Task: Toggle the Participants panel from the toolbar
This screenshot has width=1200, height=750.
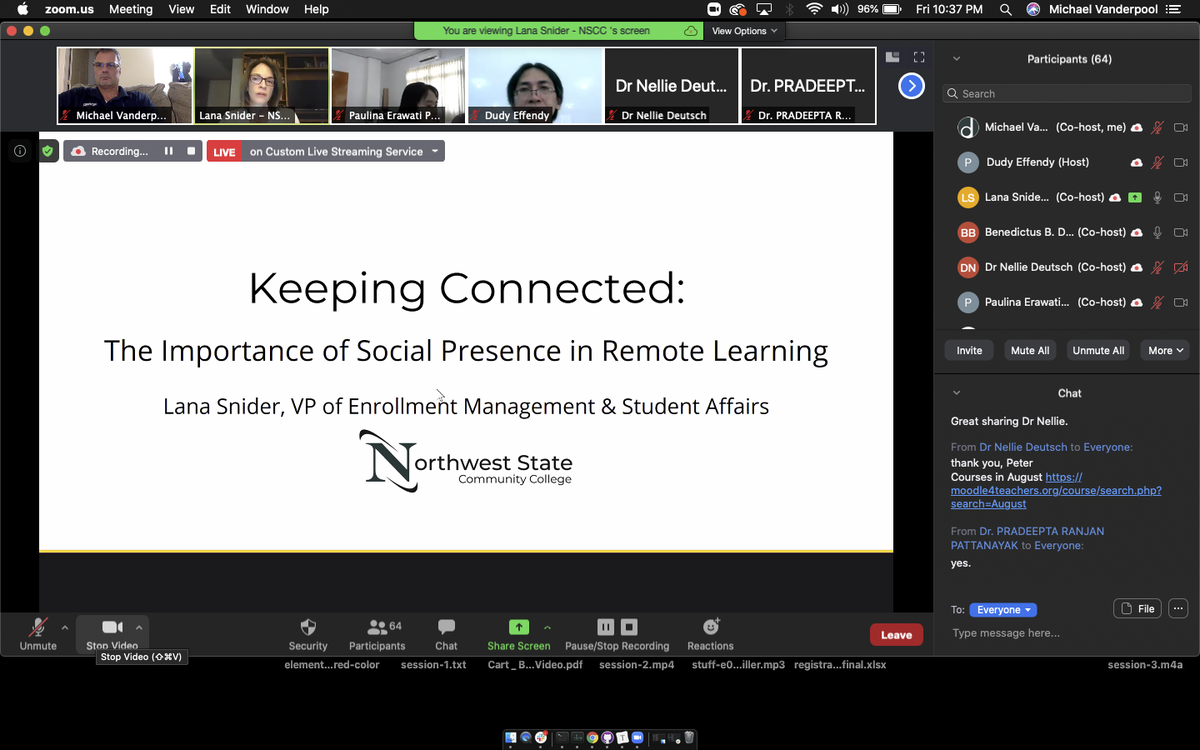Action: (x=377, y=633)
